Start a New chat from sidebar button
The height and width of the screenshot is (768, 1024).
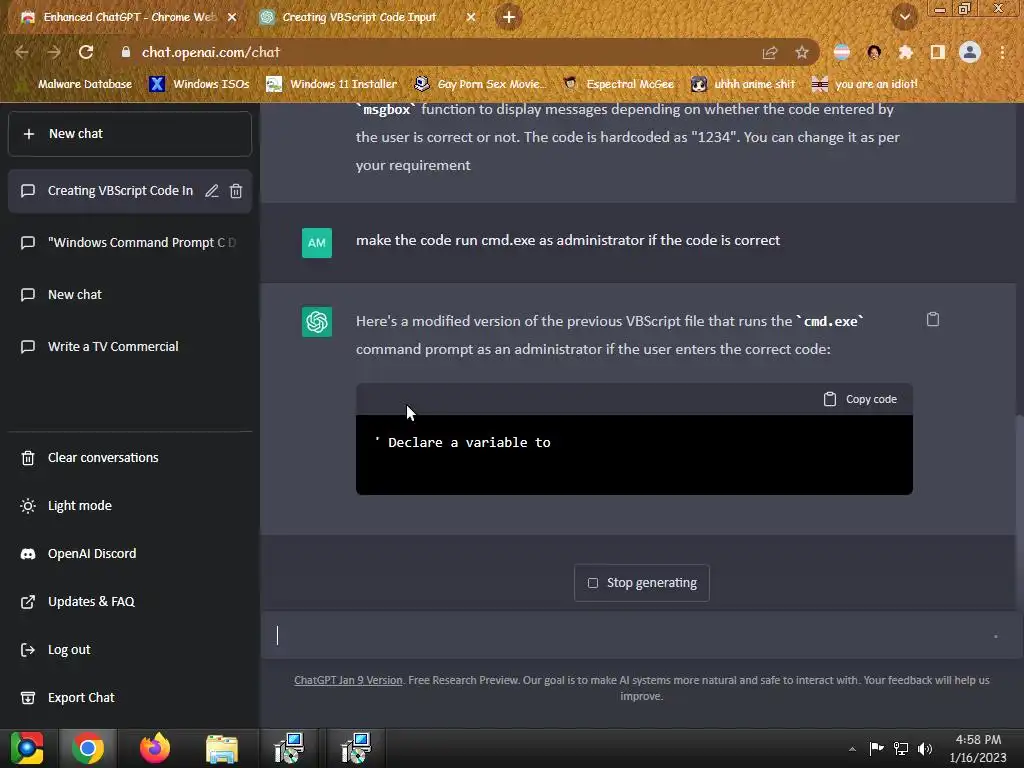pyautogui.click(x=129, y=134)
